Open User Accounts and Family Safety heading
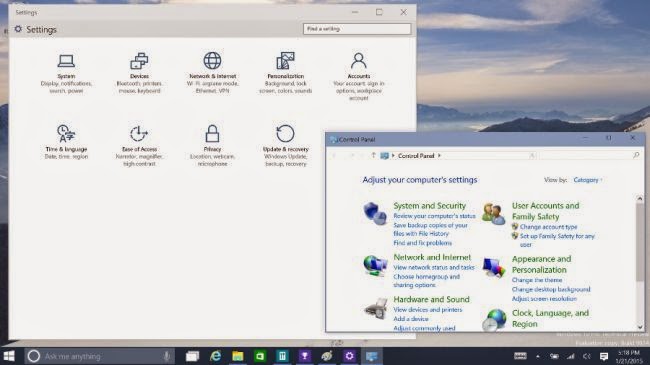 546,211
